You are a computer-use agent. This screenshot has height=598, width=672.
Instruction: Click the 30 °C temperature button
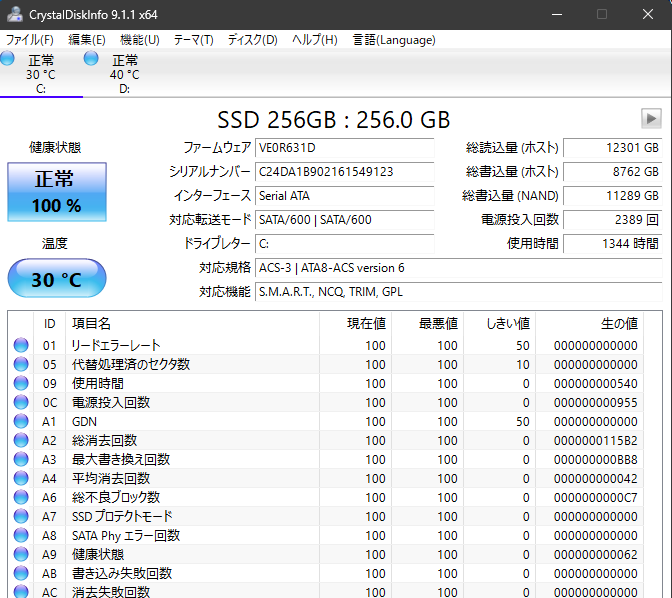(57, 278)
